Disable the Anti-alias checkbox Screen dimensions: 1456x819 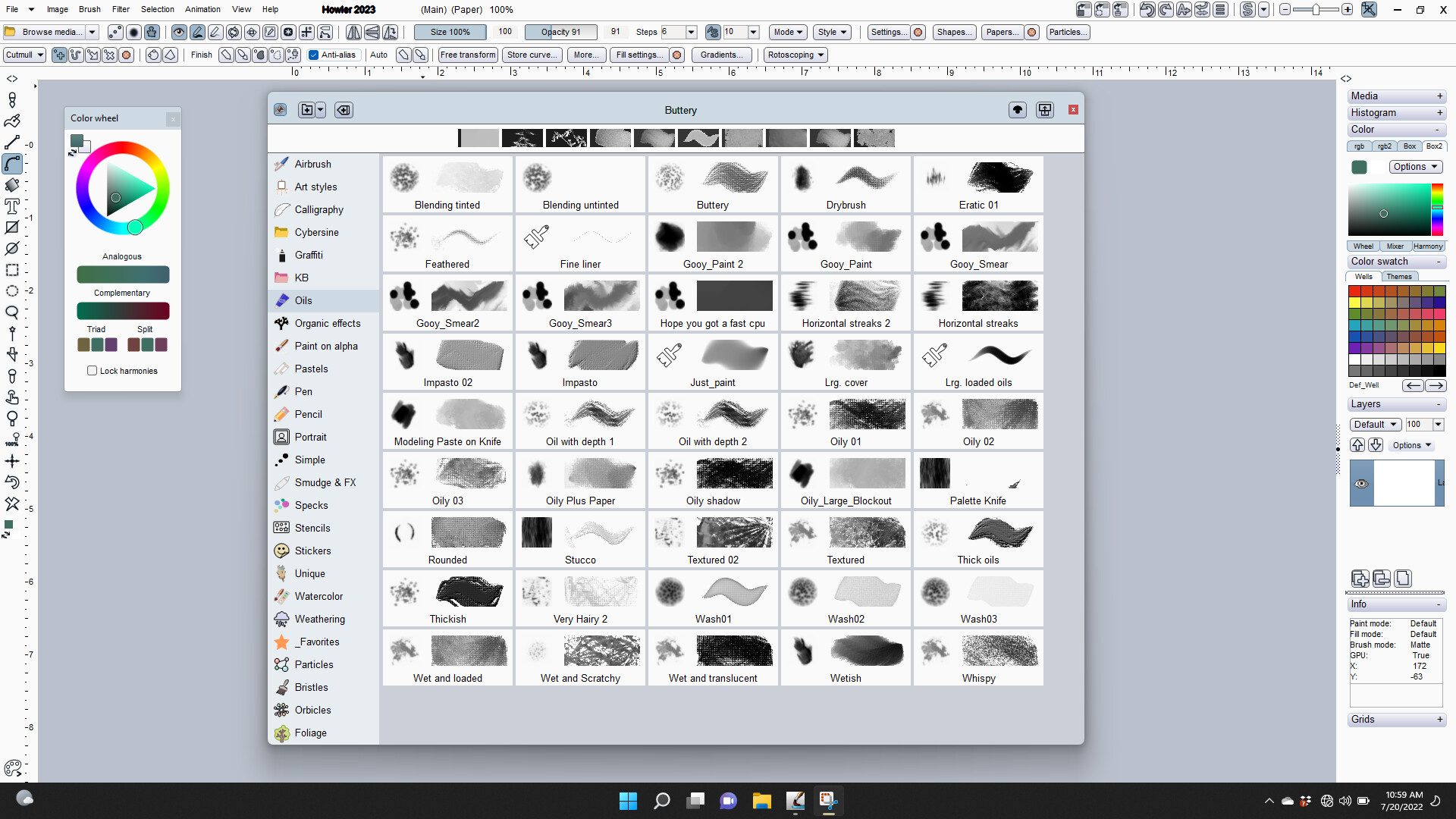313,55
